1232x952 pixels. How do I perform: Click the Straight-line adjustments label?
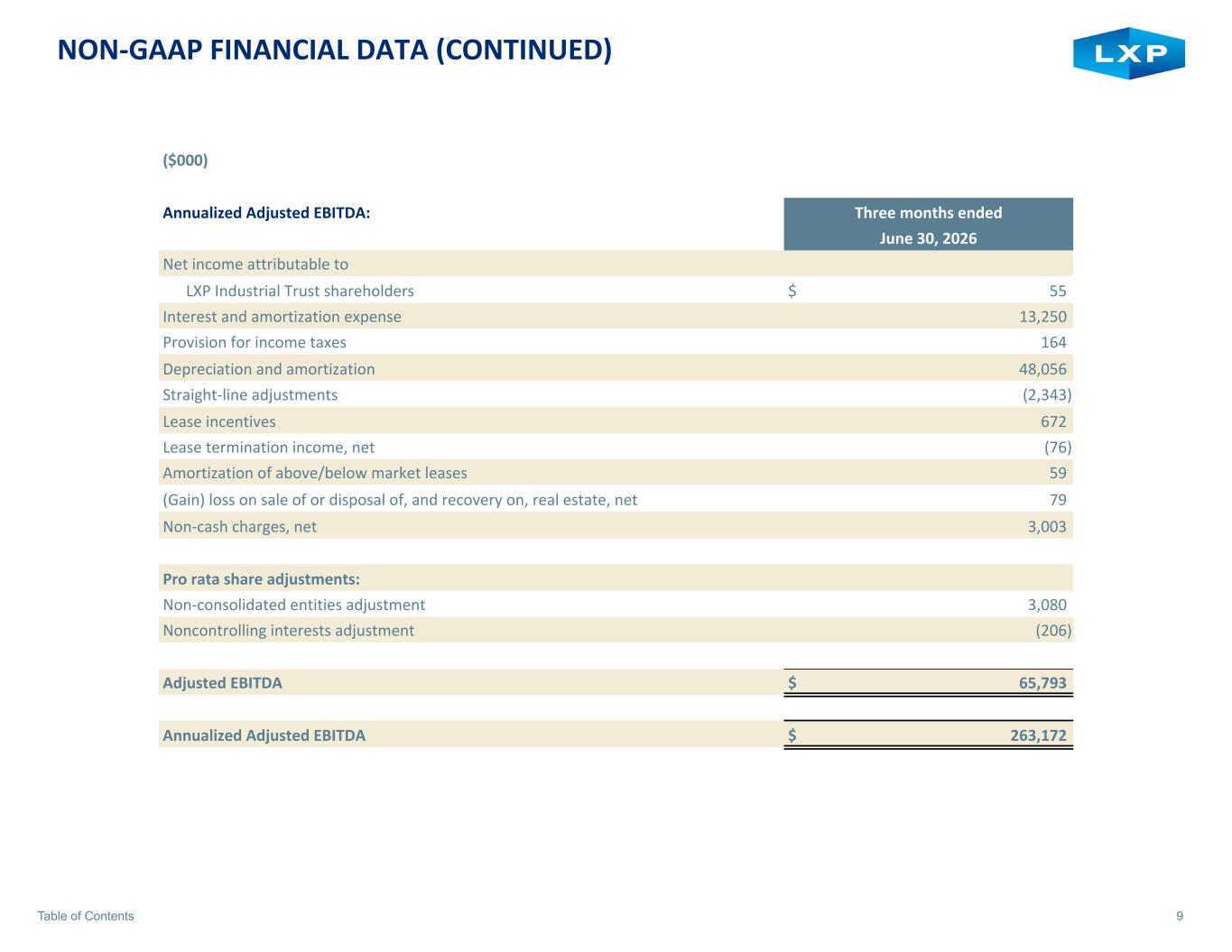pos(250,395)
